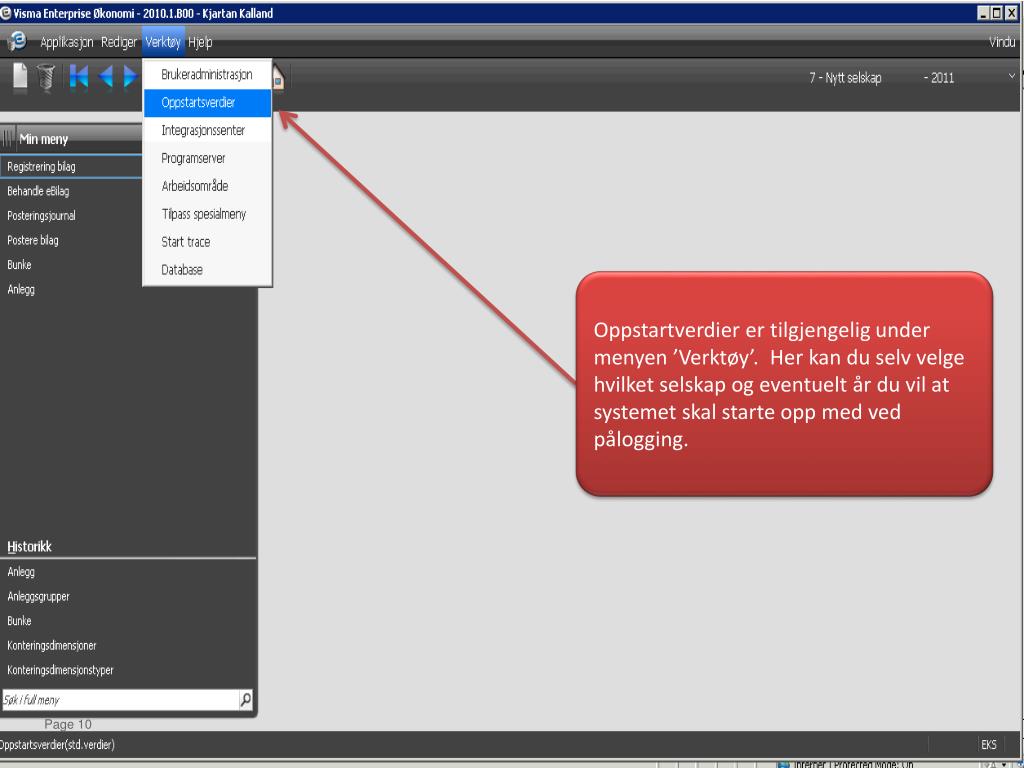Click Start trace menu entry
1024x768 pixels.
(x=206, y=242)
